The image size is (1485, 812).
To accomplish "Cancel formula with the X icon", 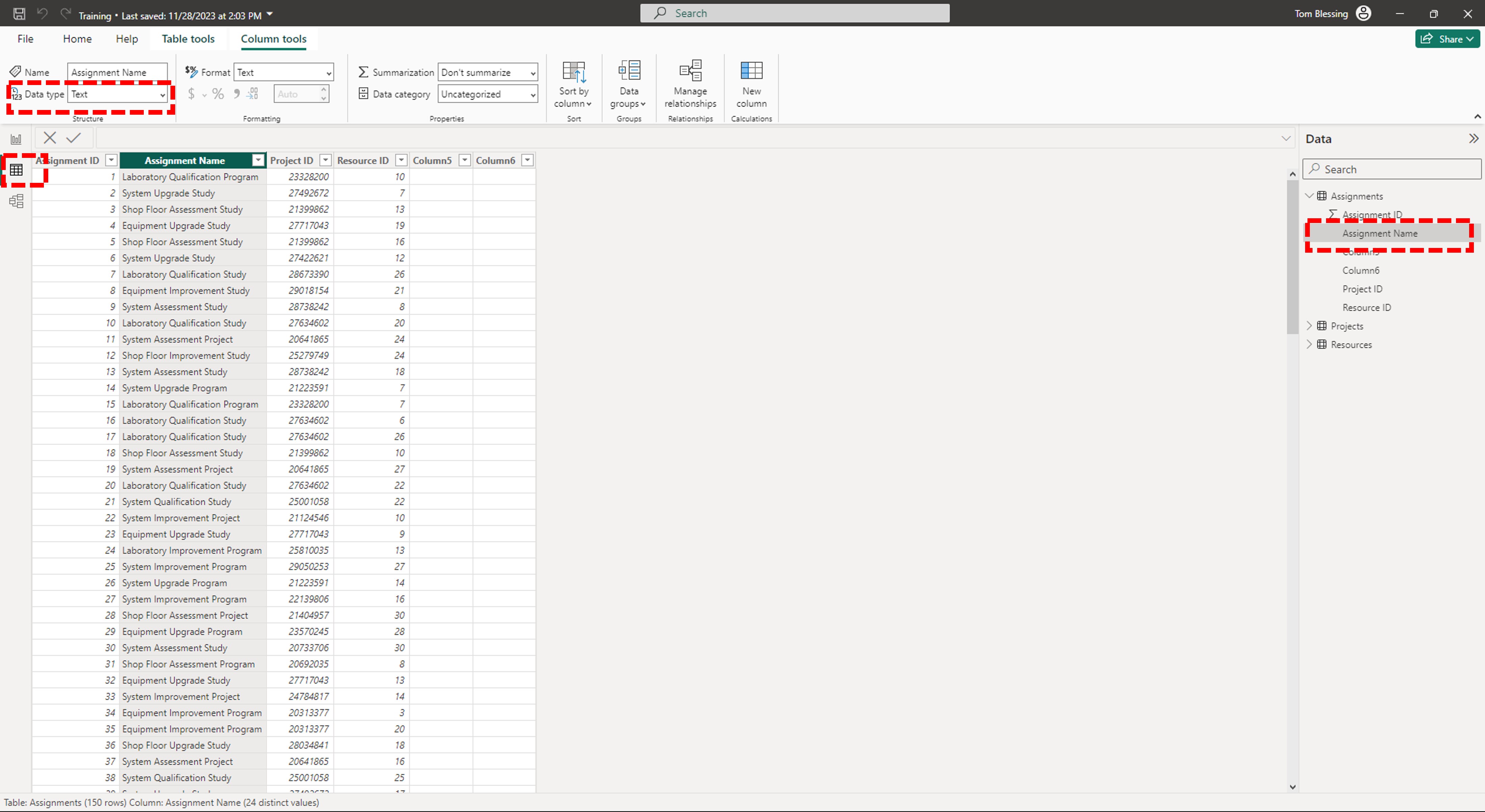I will pyautogui.click(x=50, y=138).
